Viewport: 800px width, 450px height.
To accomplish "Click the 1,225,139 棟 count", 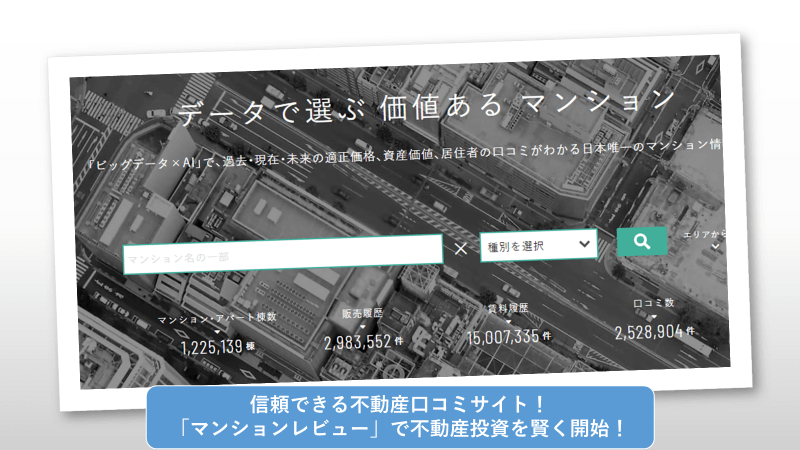I will tap(218, 347).
